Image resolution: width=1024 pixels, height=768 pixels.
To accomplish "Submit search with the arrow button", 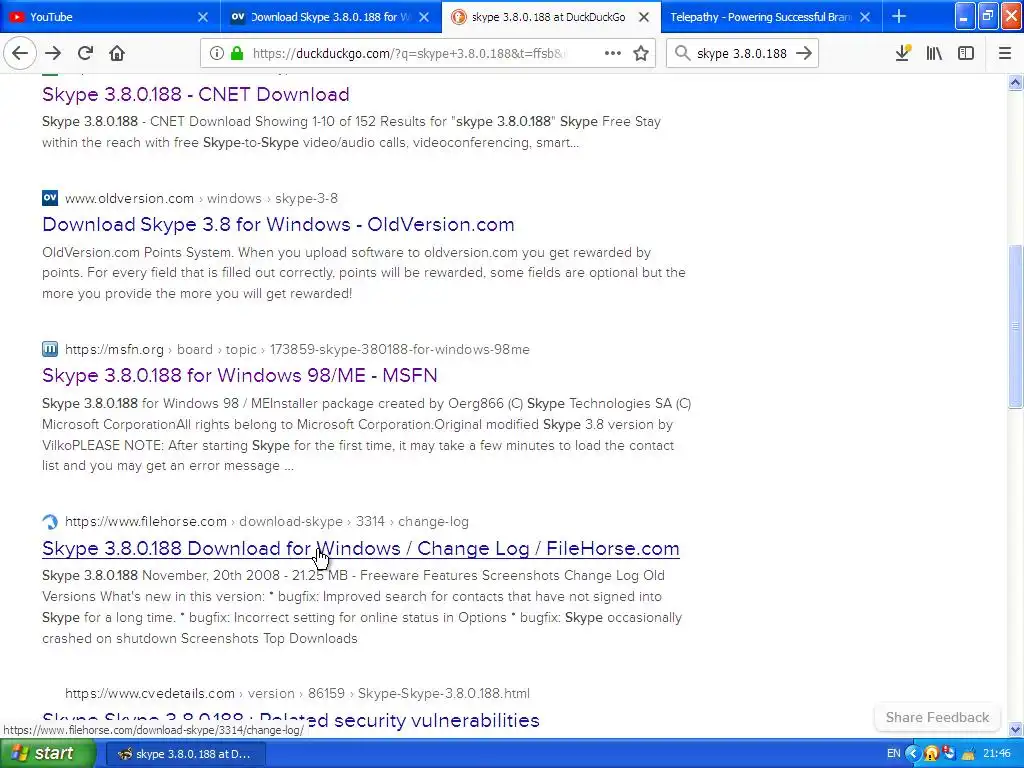I will click(804, 54).
